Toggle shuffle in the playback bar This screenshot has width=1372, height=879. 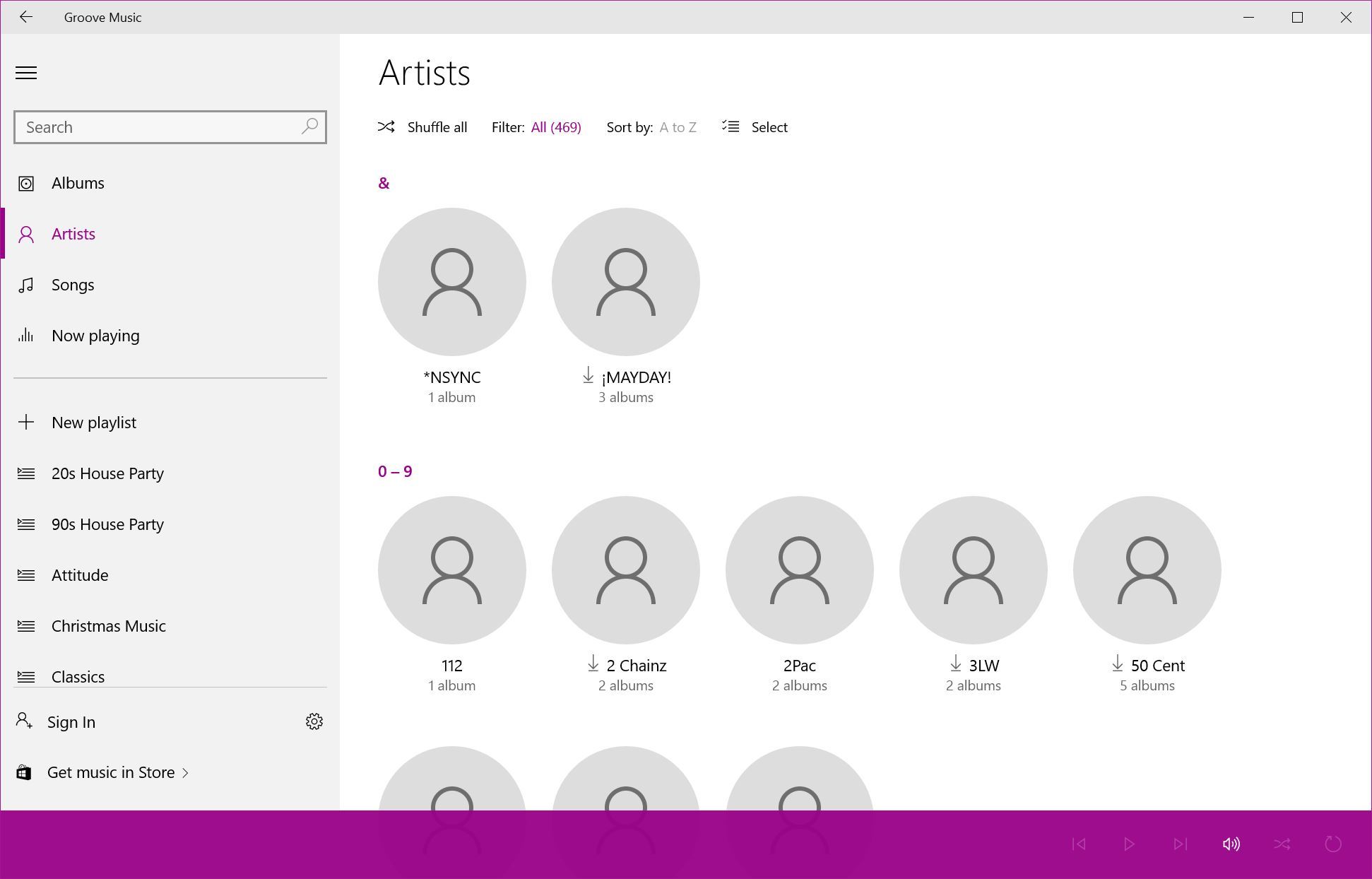click(x=1283, y=843)
